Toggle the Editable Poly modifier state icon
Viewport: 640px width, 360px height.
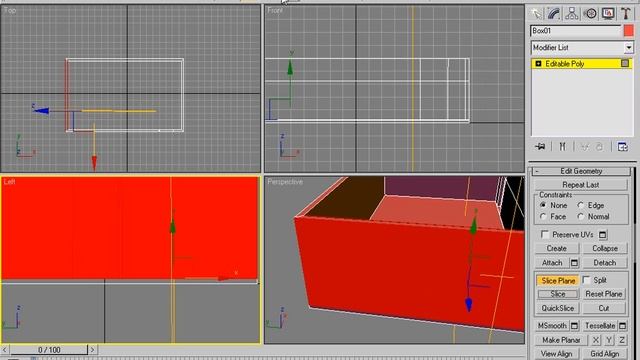click(625, 63)
